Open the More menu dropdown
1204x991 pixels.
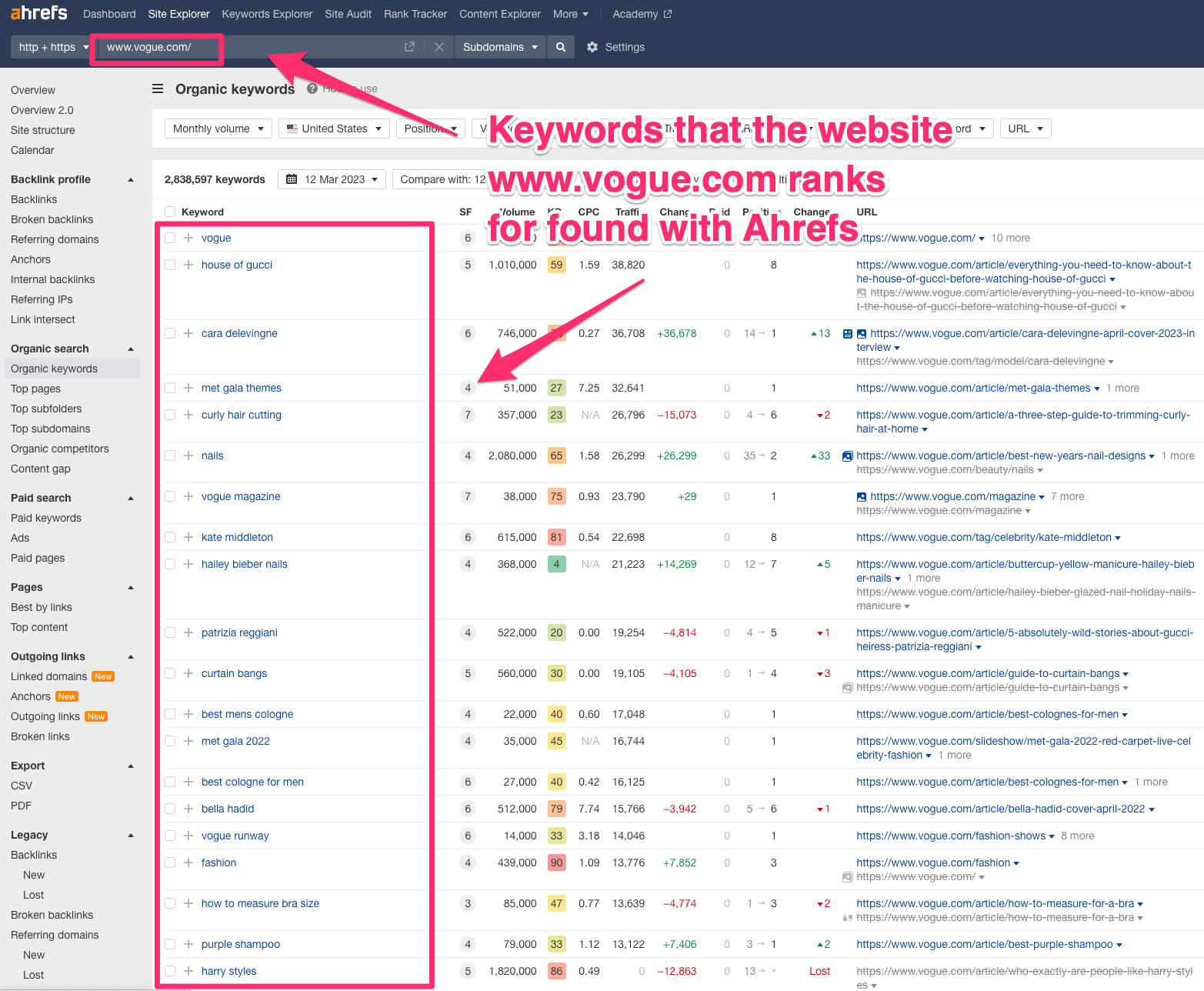coord(571,14)
